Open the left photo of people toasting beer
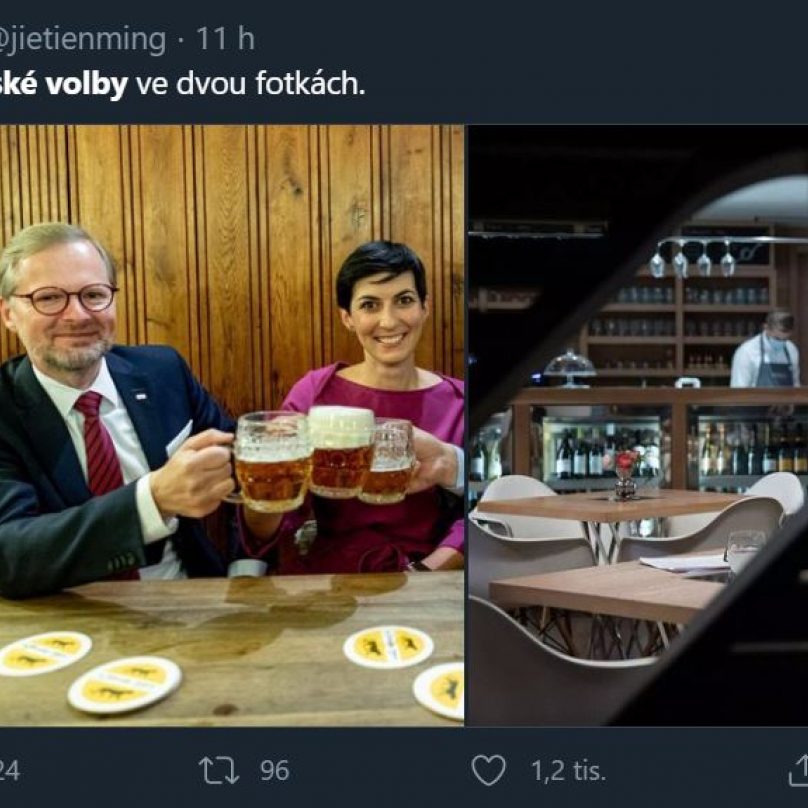808x808 pixels. click(232, 426)
